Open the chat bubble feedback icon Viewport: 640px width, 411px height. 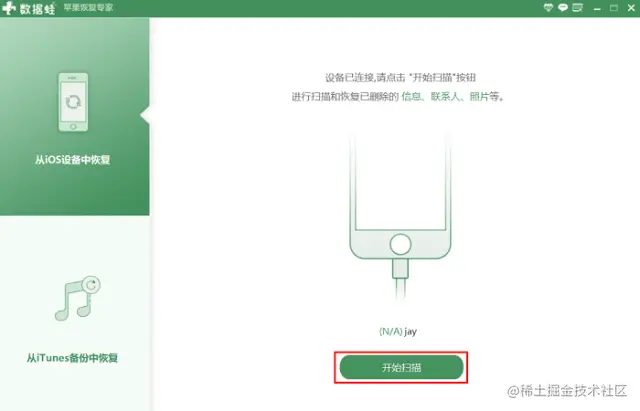coord(563,7)
